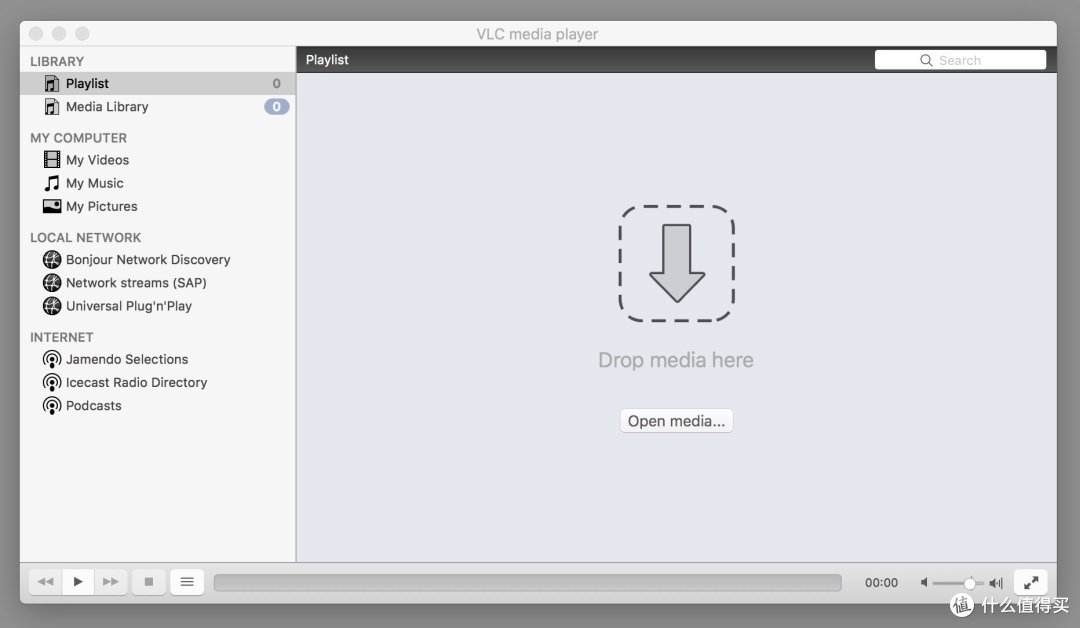1080x628 pixels.
Task: Select Media Library in the sidebar
Action: tap(158, 107)
